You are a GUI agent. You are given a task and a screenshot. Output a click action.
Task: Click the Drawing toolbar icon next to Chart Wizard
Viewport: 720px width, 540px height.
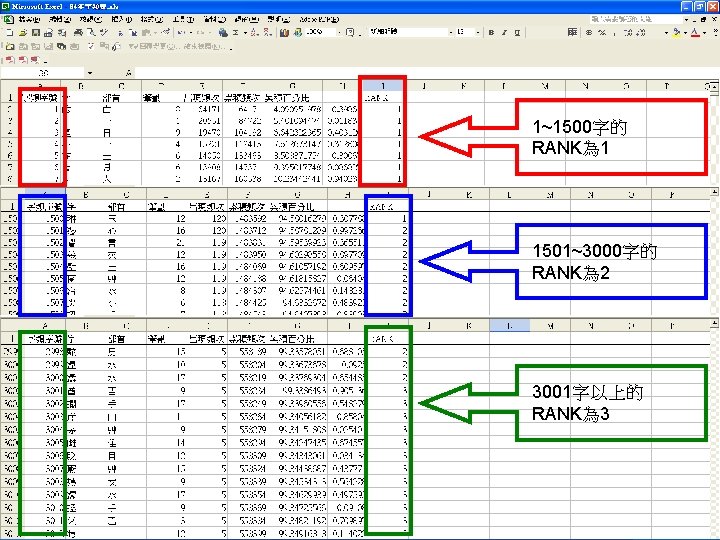[x=298, y=33]
